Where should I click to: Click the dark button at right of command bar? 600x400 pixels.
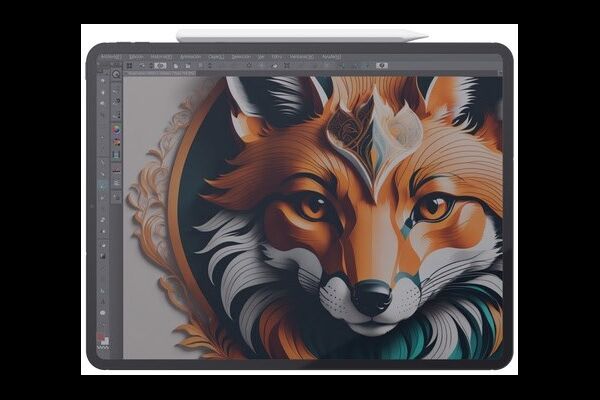(382, 65)
